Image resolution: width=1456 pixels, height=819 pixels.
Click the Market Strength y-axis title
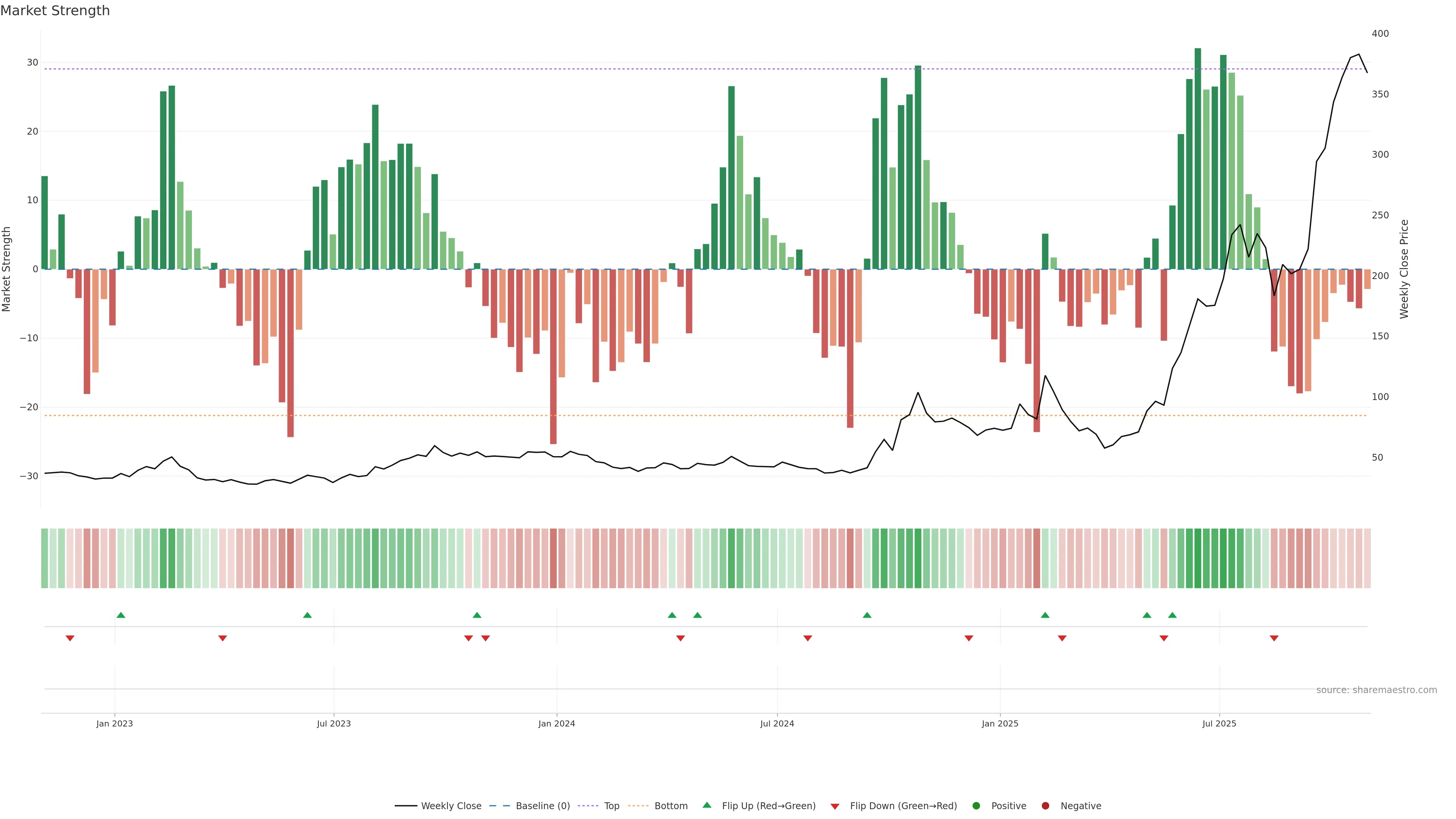point(7,269)
